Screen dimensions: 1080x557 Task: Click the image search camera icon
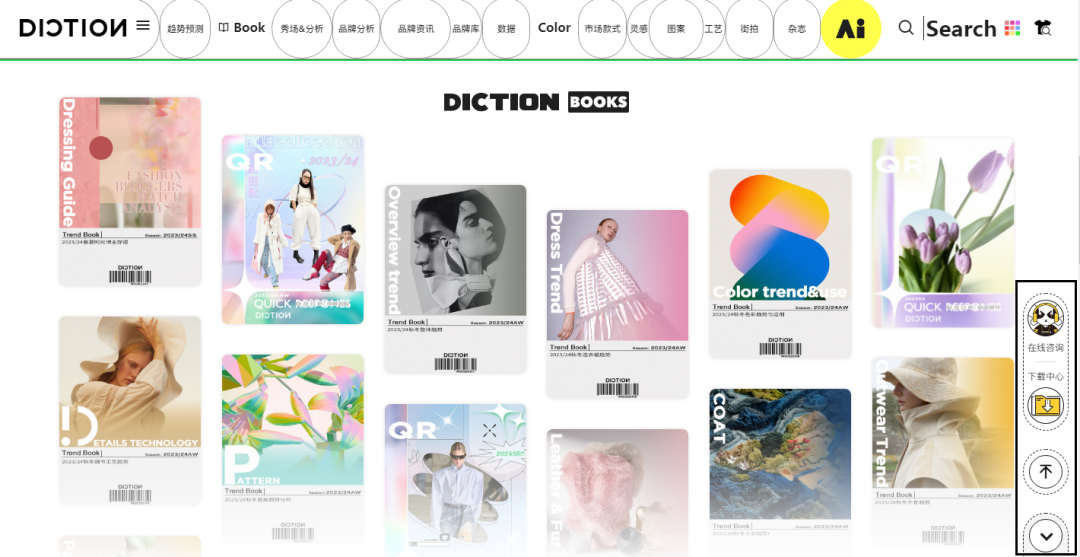(1043, 28)
